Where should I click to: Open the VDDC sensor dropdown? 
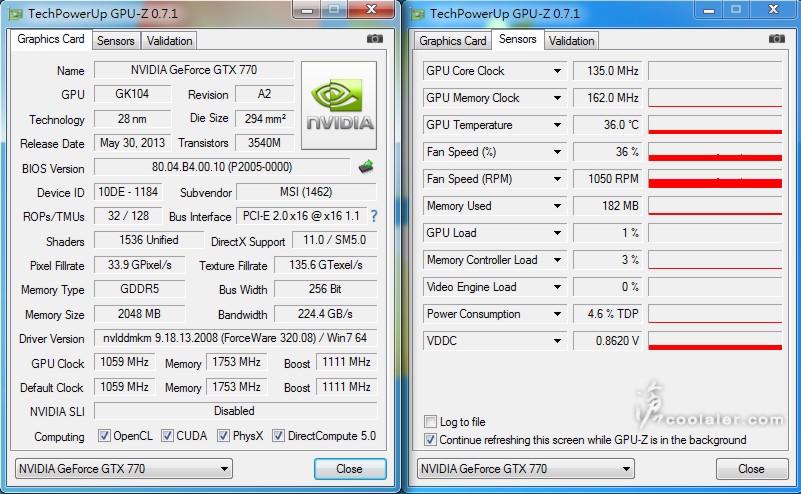coord(557,341)
